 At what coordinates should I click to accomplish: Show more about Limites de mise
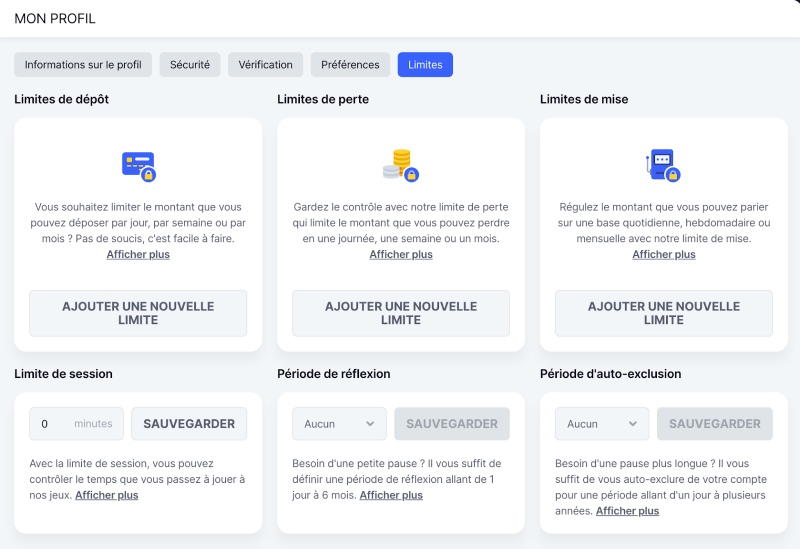coord(664,255)
